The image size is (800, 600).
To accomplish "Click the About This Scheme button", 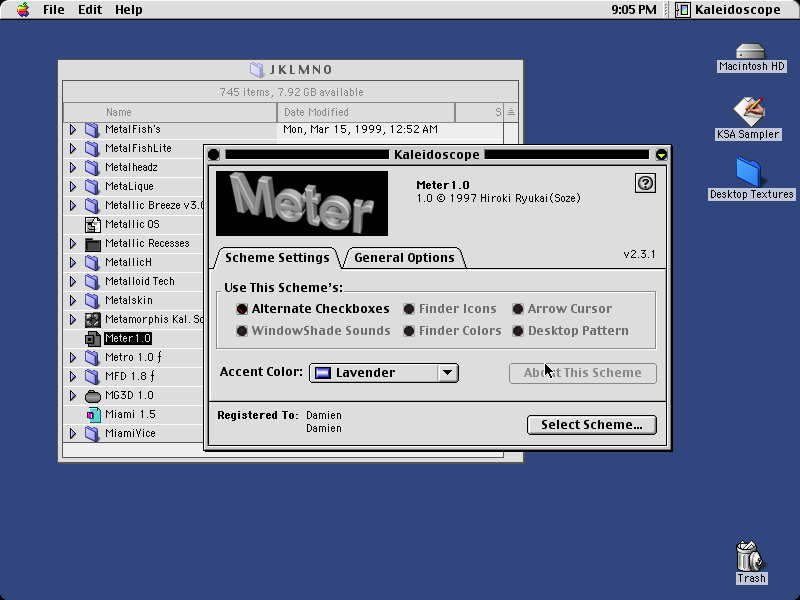I will (583, 373).
